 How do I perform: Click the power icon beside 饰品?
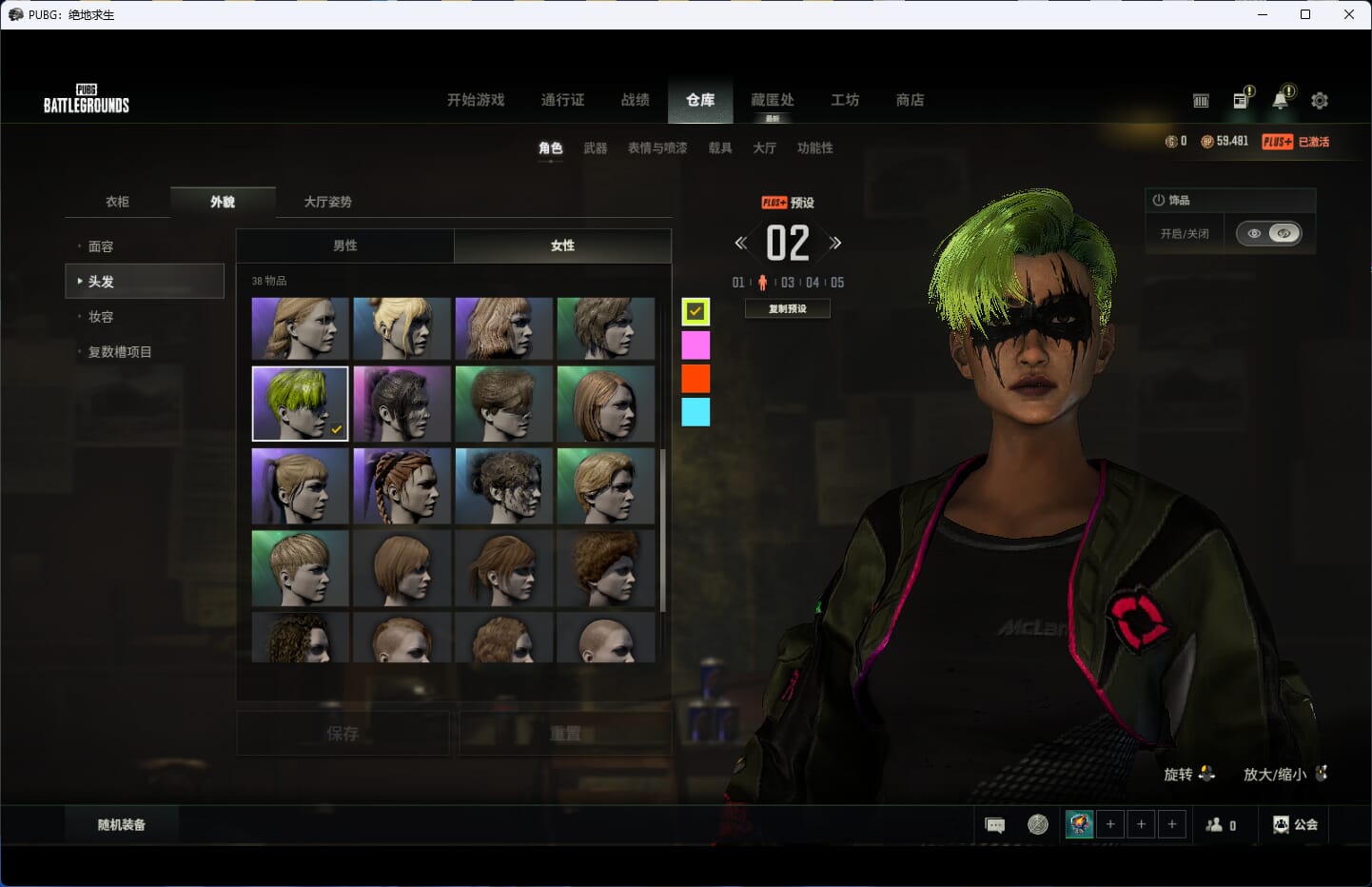1158,200
